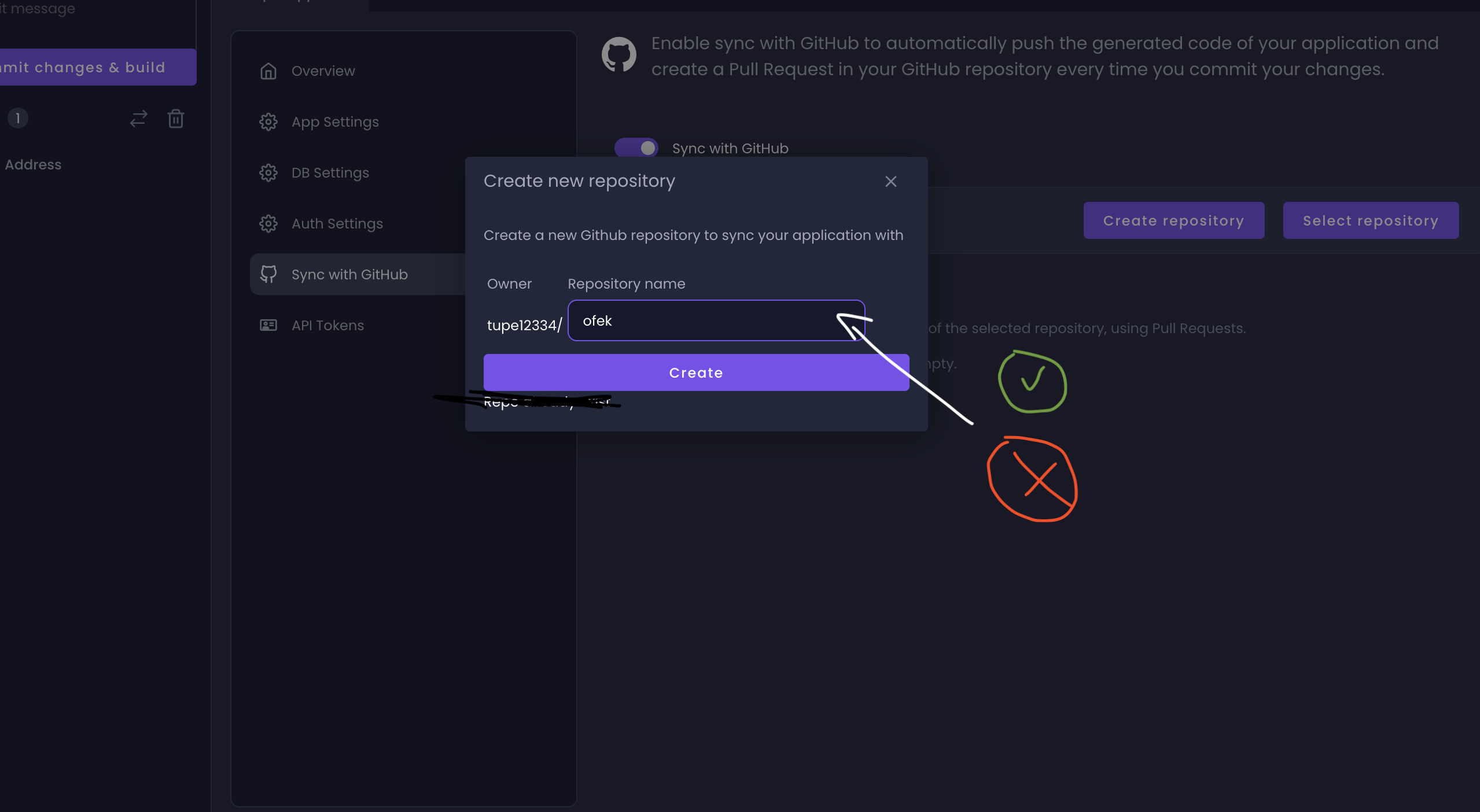Click the Commit changes & build button
Screen dimensions: 1480x812
98,67
